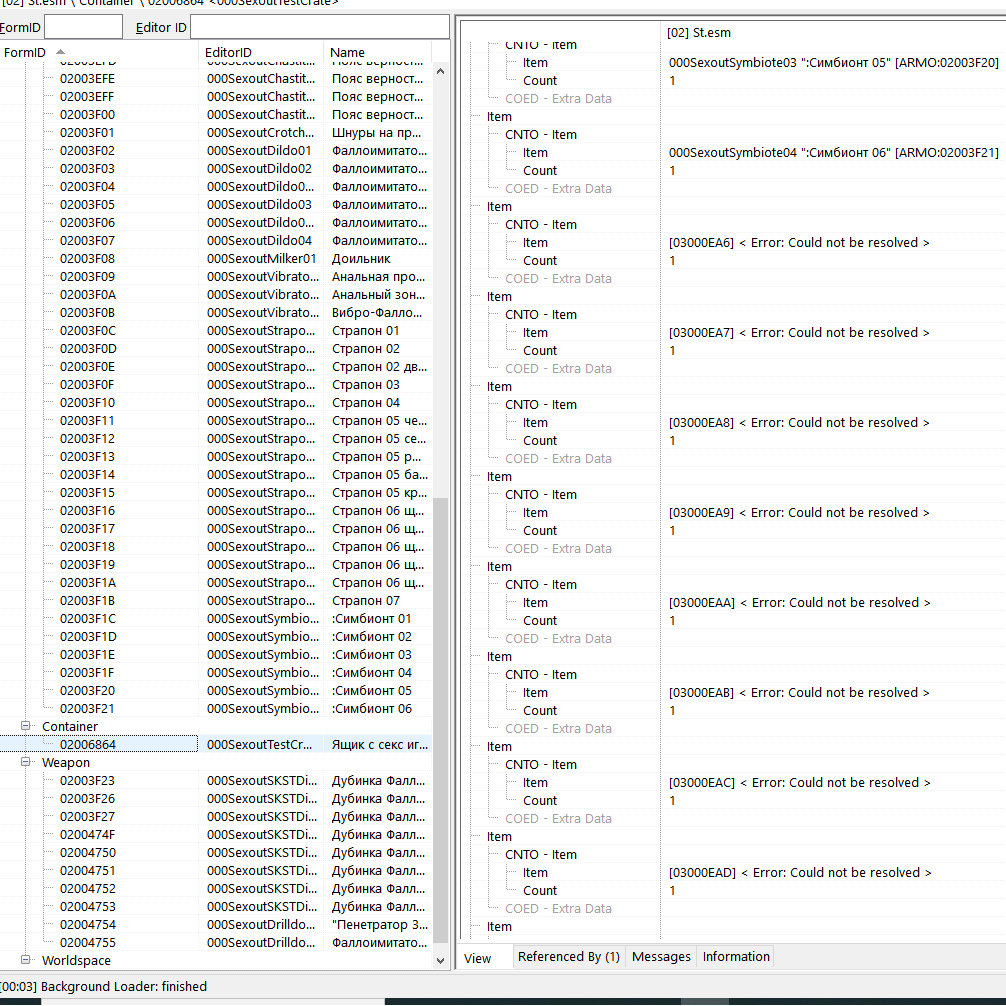Focus the FormID search field
Screen dimensions: 1006x1006
[x=83, y=27]
